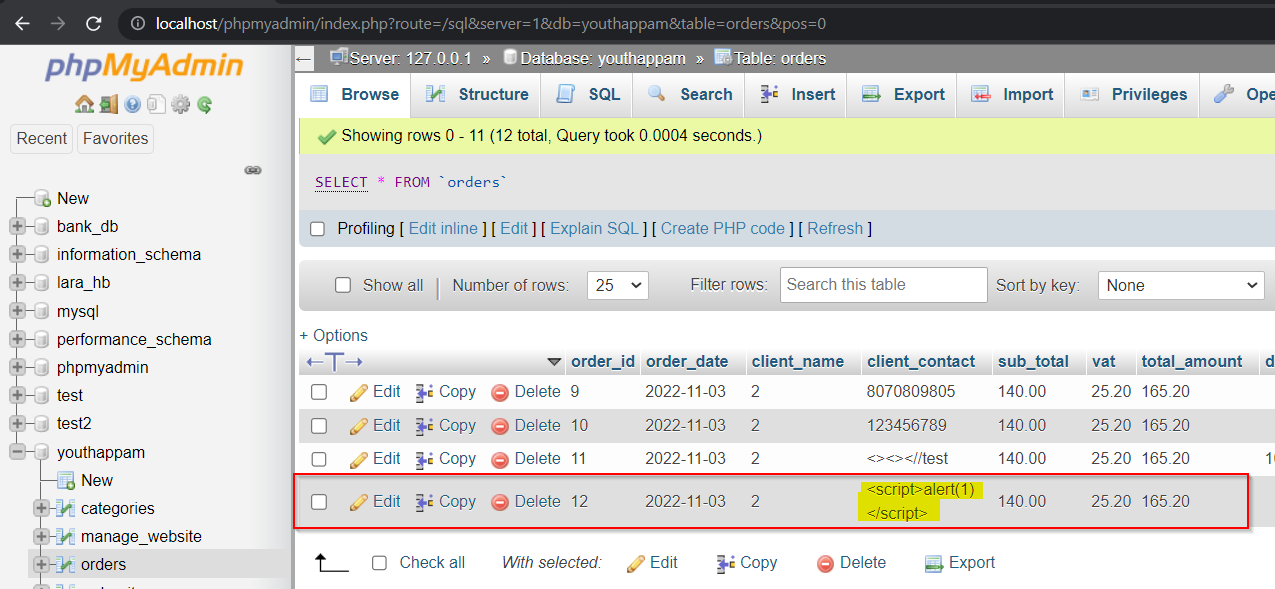
Task: Click the Edit inline link
Action: tap(443, 229)
